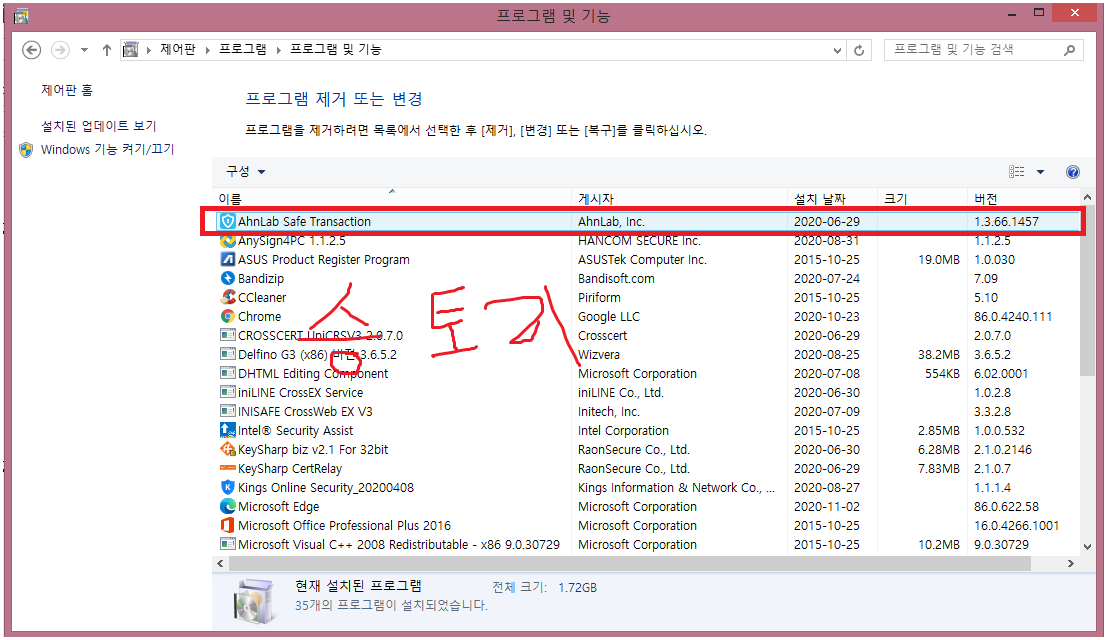Click the 프로그램 breadcrumb
This screenshot has height=640, width=1106.
tap(243, 49)
